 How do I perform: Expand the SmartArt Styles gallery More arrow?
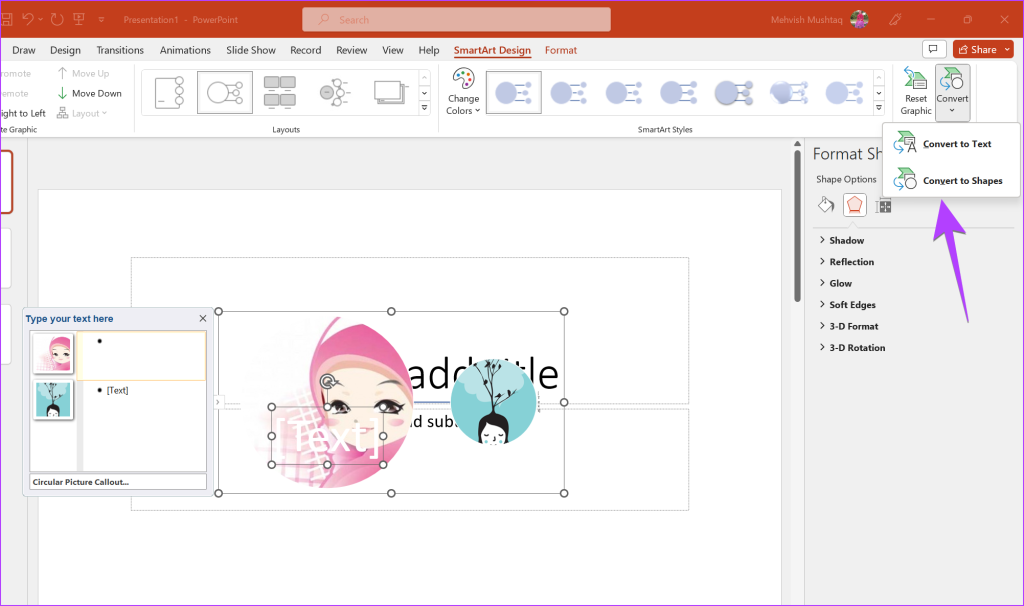[x=879, y=108]
